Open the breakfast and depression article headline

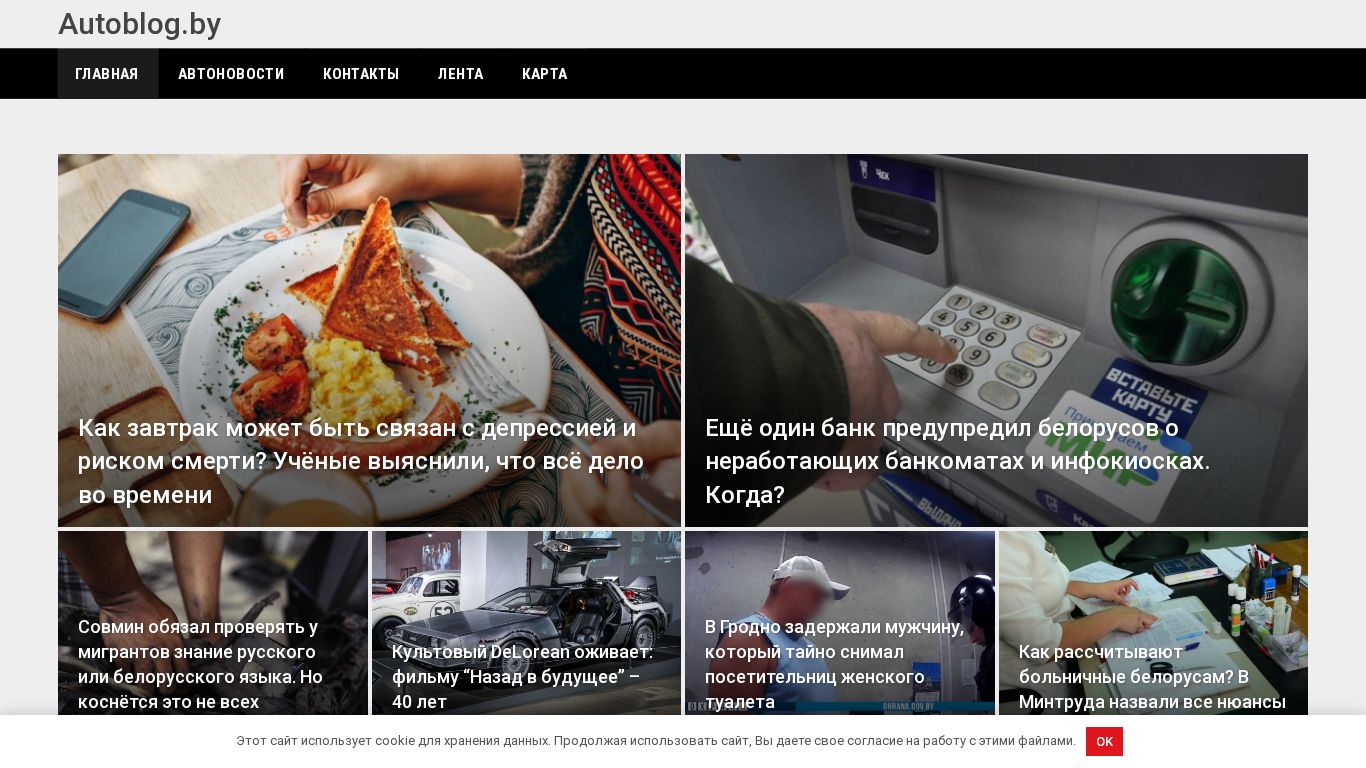tap(361, 461)
